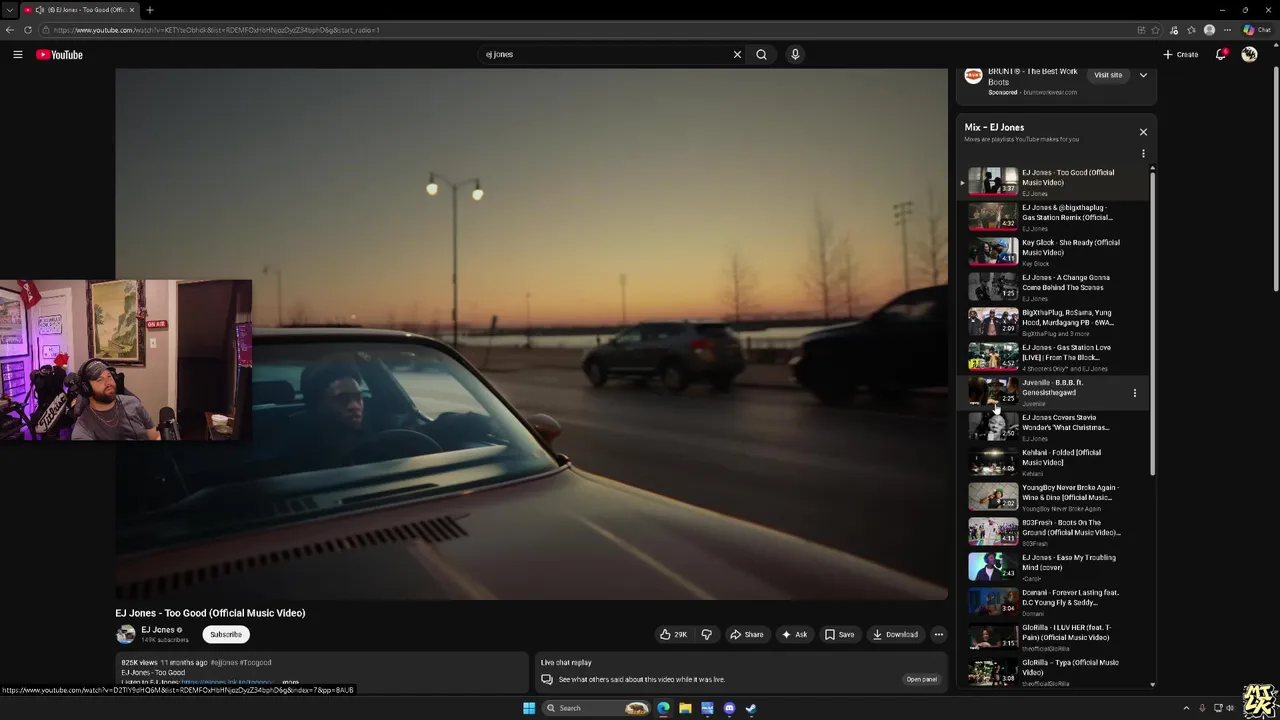Viewport: 1280px width, 720px height.
Task: Go back in the browser
Action: (x=10, y=30)
